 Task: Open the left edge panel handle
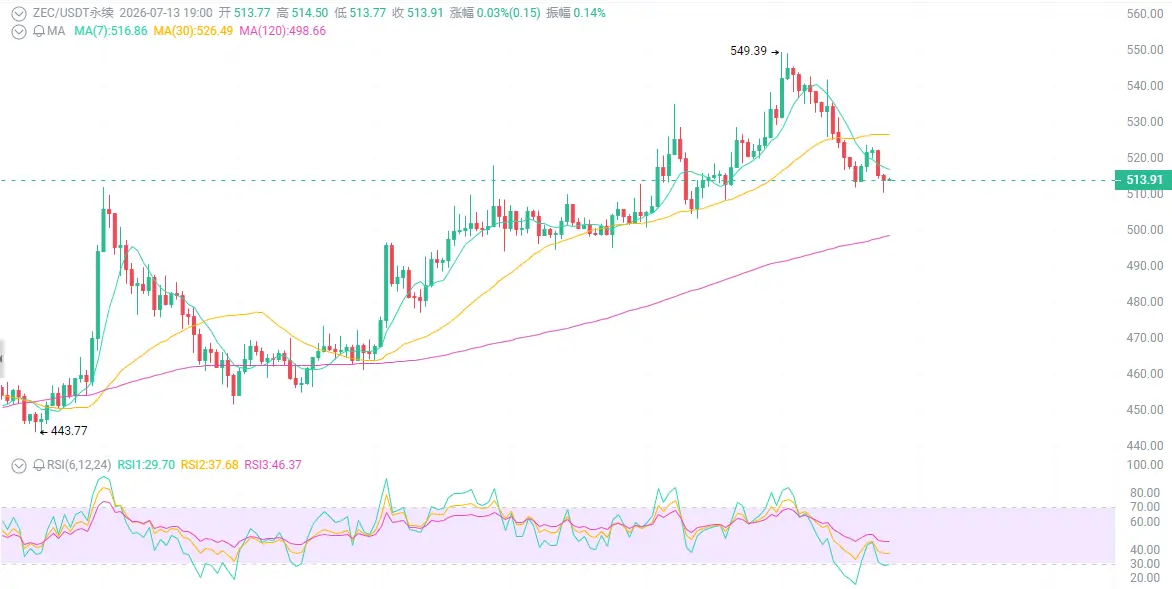click(x=1, y=360)
